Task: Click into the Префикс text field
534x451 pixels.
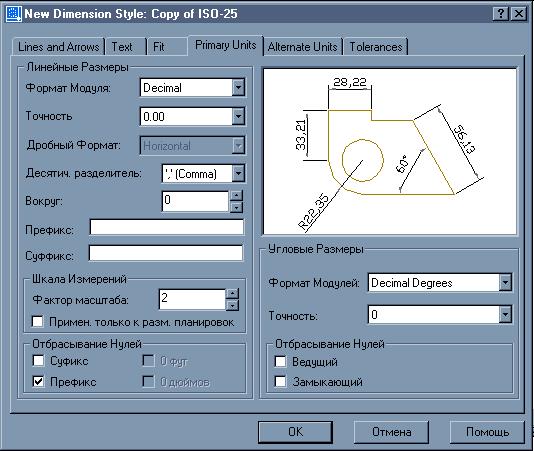Action: click(x=167, y=227)
